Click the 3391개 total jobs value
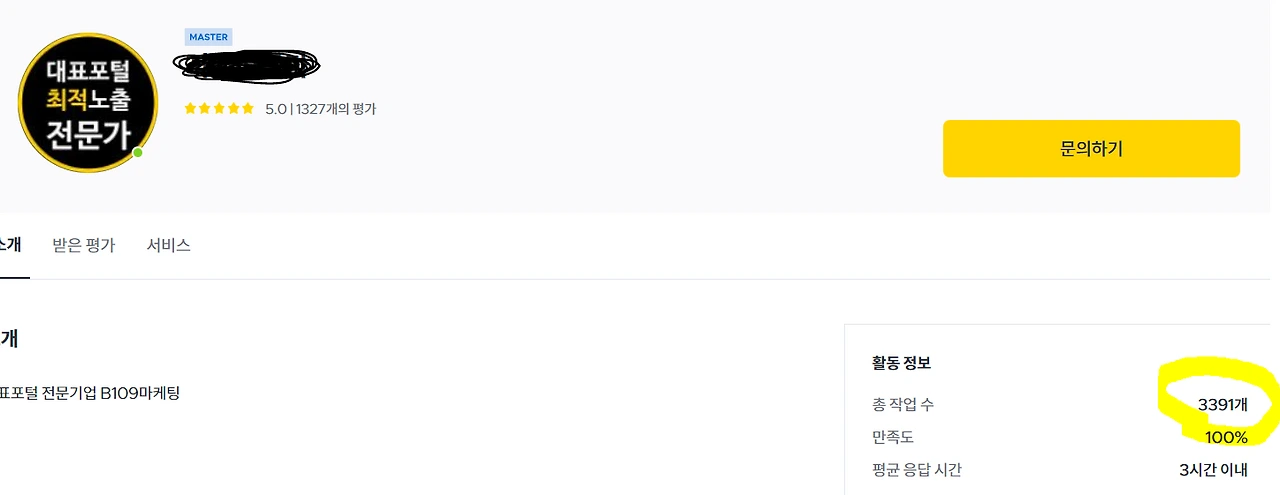 pos(1222,405)
